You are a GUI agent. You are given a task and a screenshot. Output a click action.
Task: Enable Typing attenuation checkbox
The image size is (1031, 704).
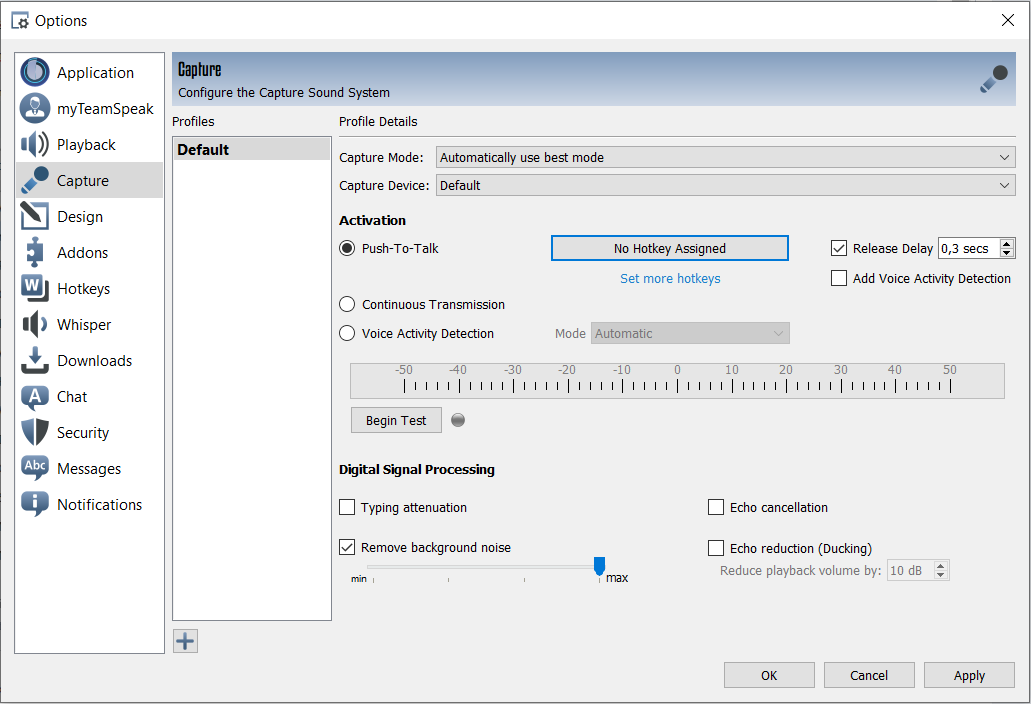tap(347, 507)
